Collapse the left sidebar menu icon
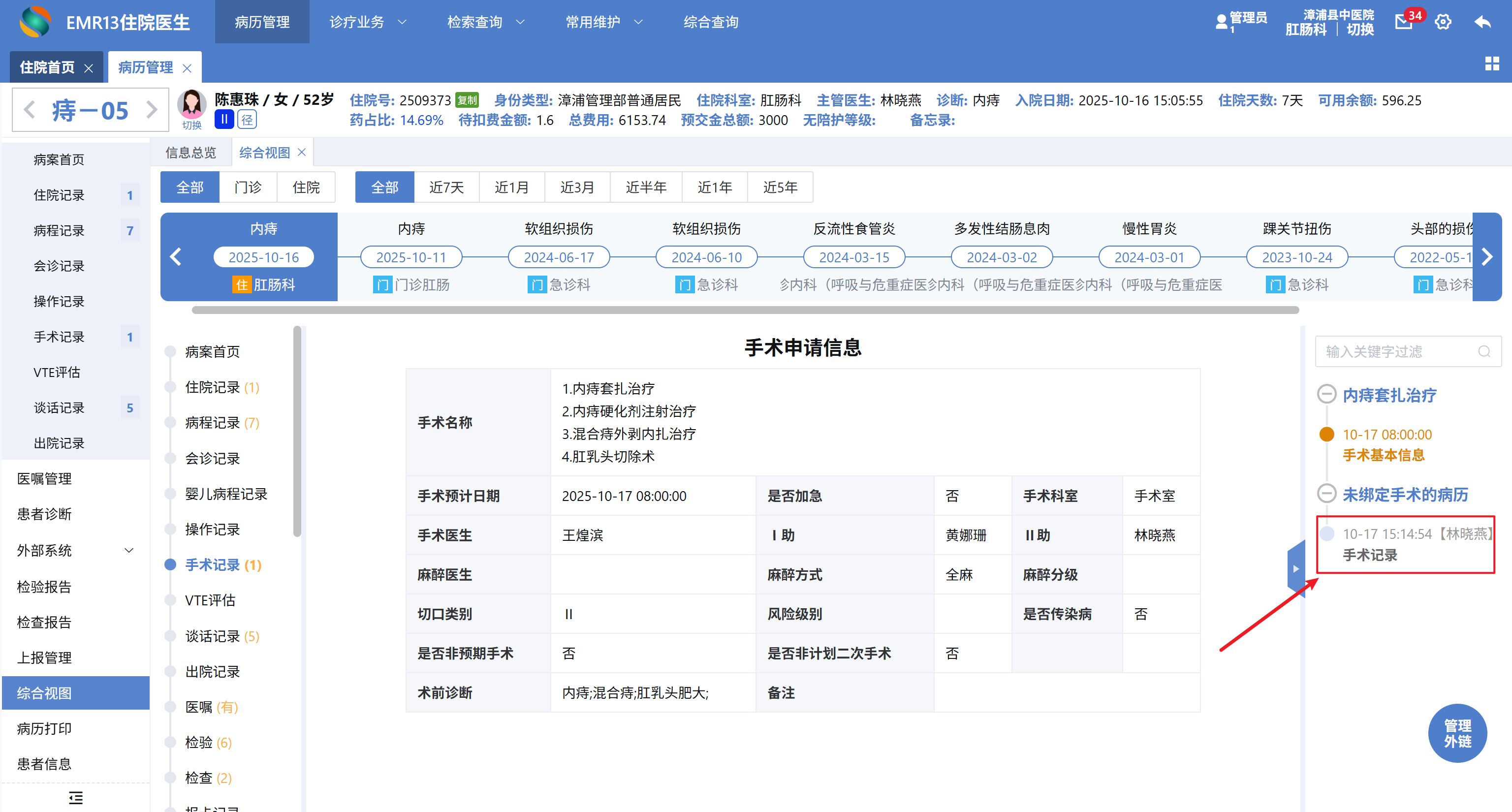The image size is (1512, 812). (76, 797)
